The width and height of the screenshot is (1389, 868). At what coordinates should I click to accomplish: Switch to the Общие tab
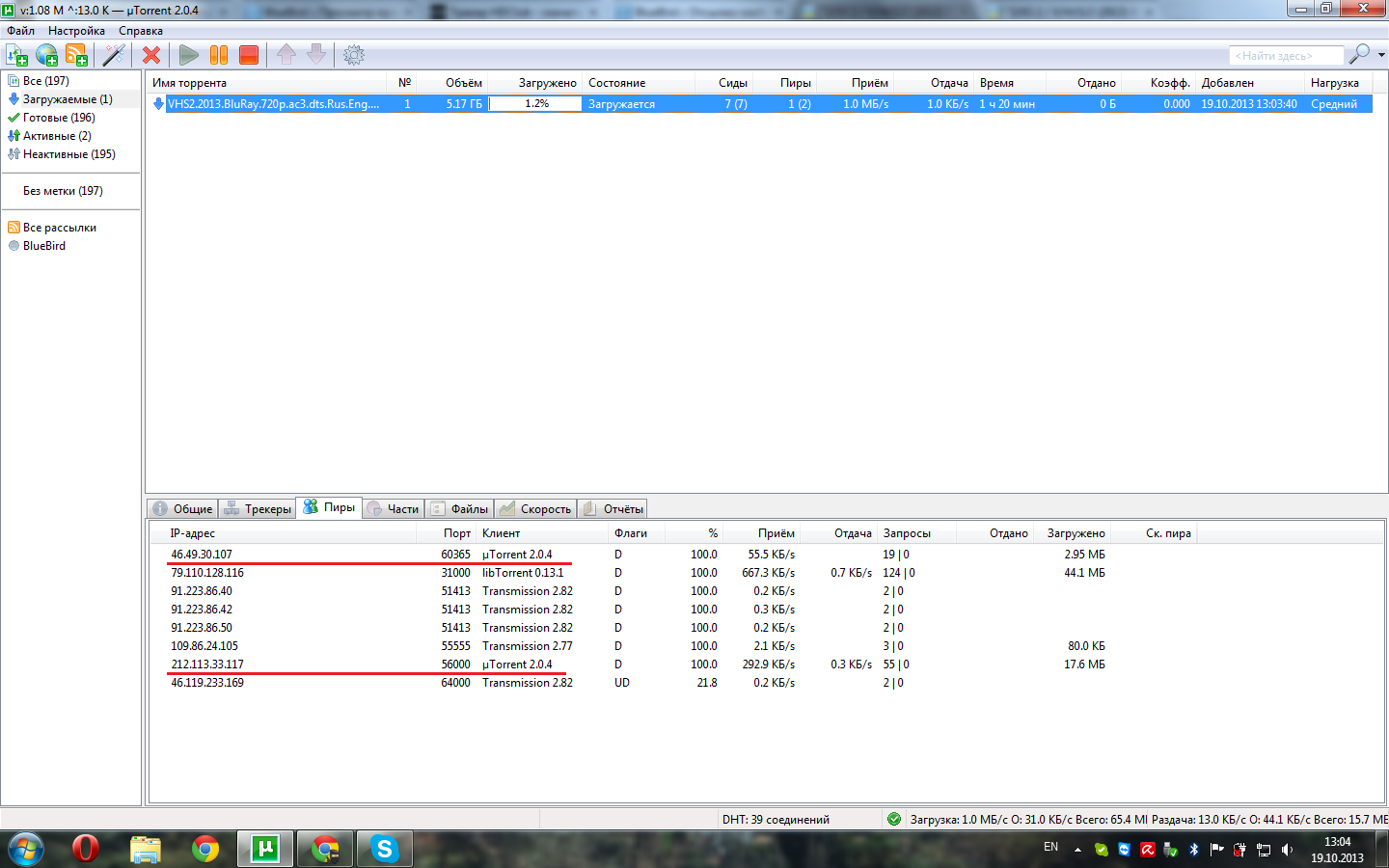click(x=182, y=508)
